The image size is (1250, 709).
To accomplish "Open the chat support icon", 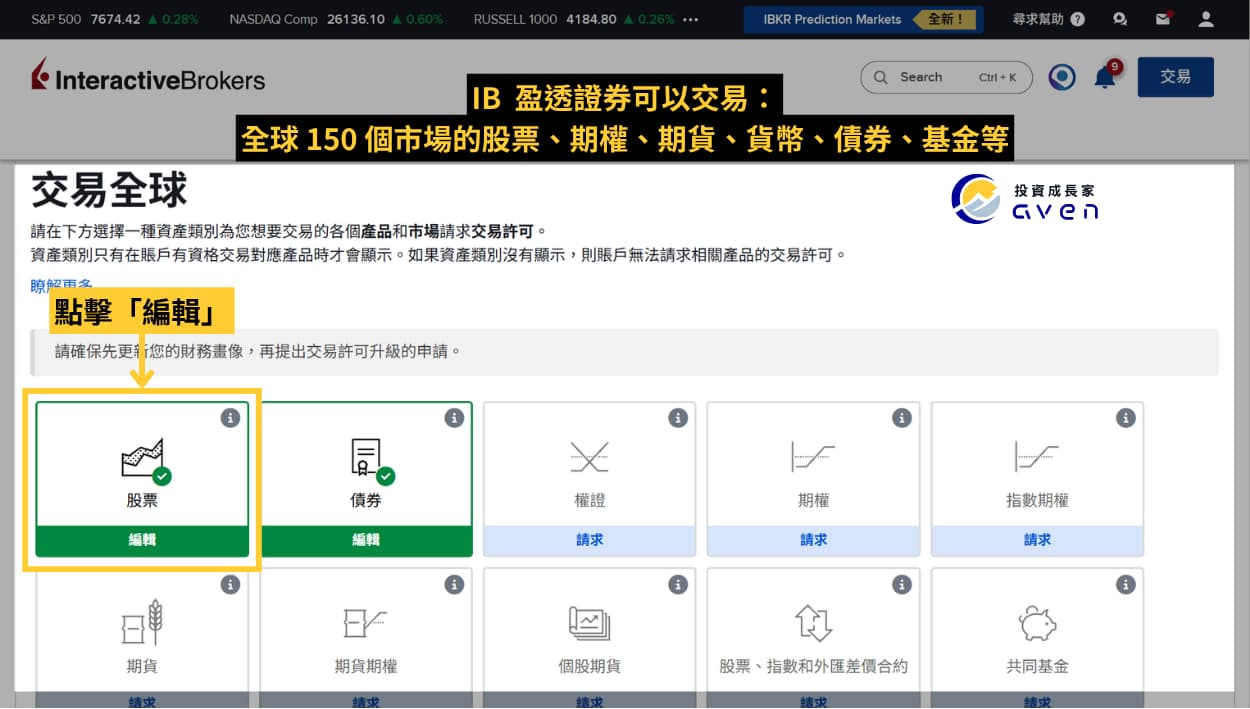I will tap(1120, 18).
